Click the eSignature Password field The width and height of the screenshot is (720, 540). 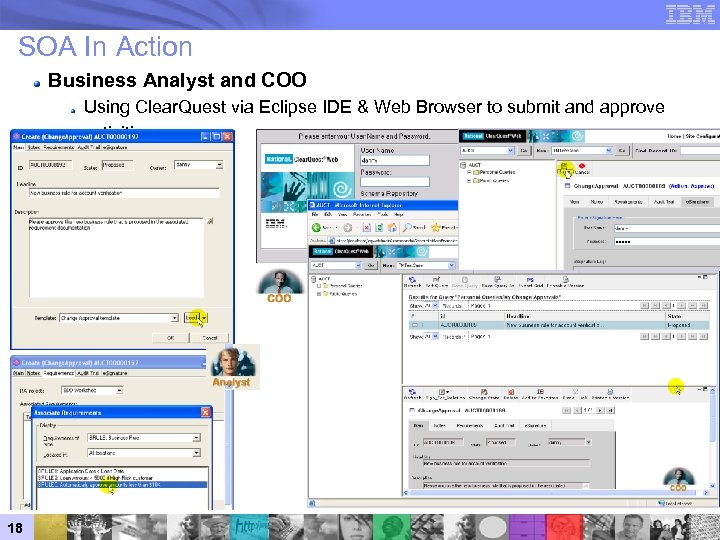[667, 242]
